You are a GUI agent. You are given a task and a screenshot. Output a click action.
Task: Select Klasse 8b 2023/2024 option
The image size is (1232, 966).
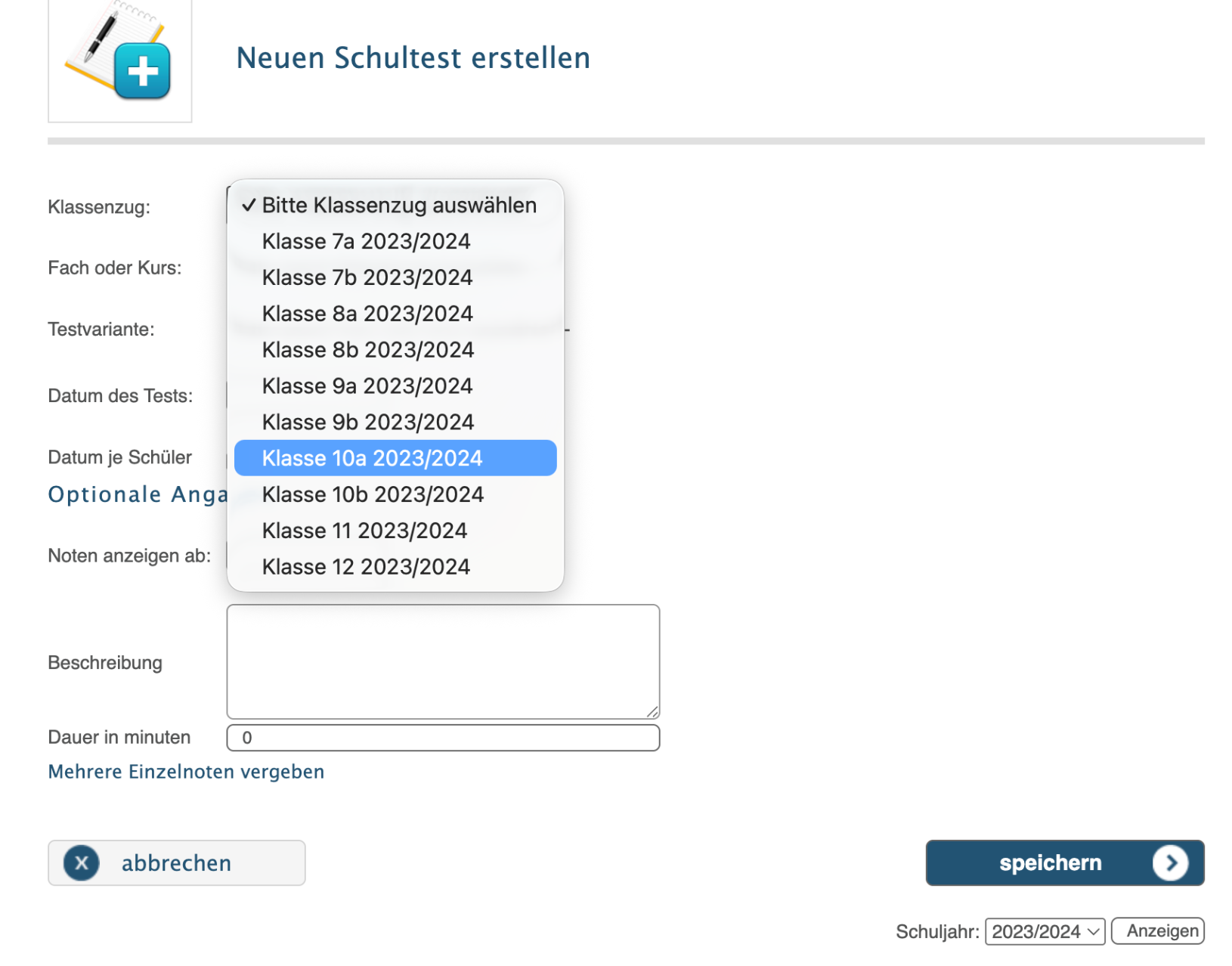(x=368, y=350)
